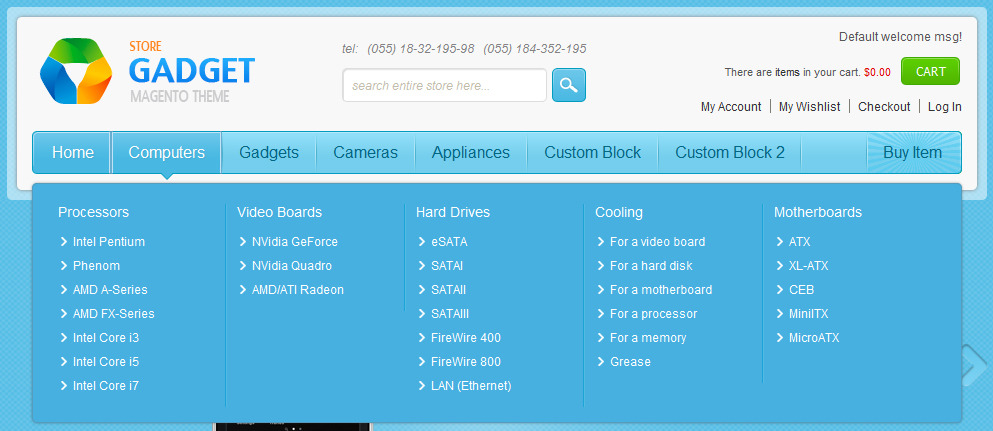Click phone number (055) 184-352-195
The image size is (993, 431).
tap(534, 49)
